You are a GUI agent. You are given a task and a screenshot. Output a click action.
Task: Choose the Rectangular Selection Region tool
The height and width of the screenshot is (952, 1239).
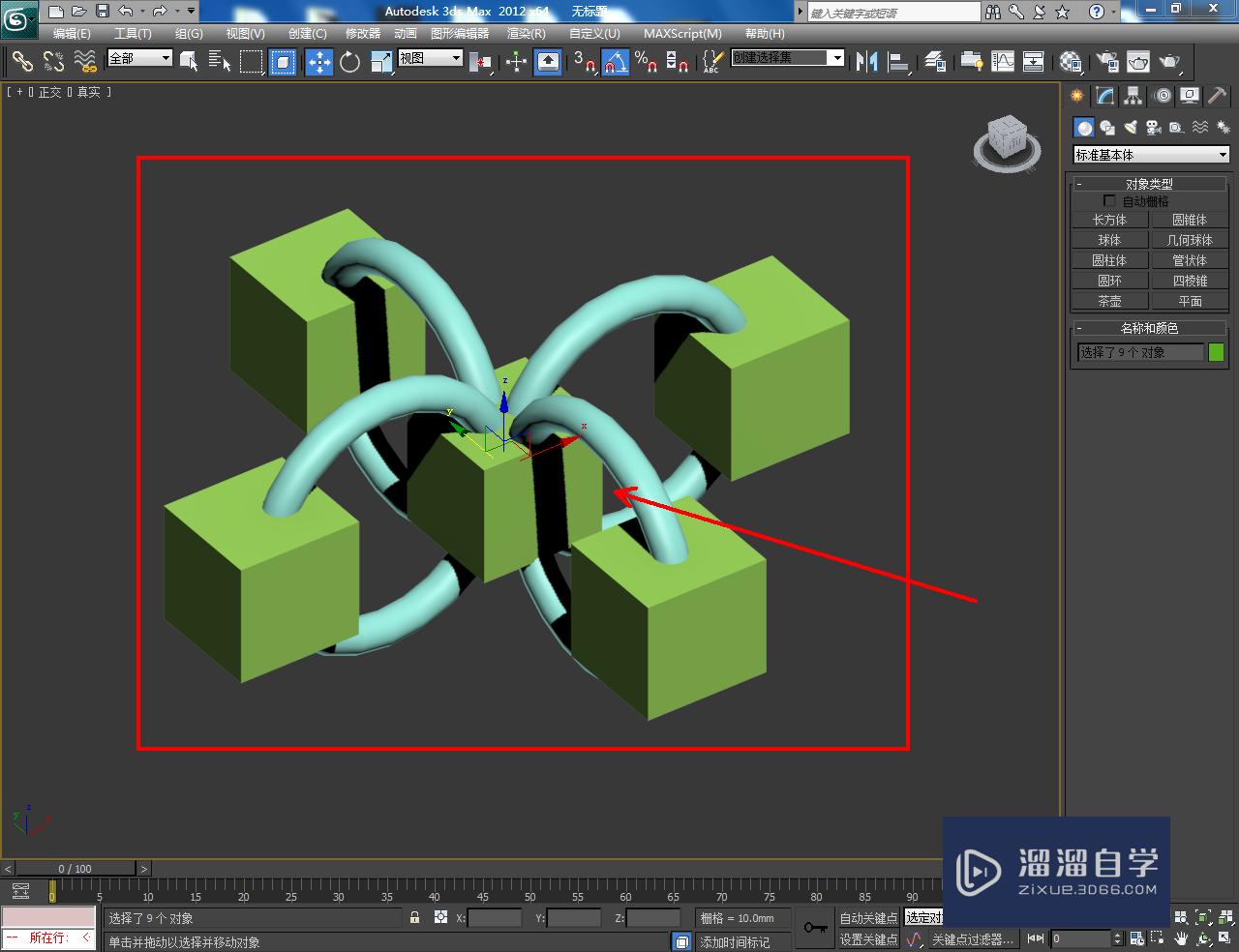pos(252,62)
